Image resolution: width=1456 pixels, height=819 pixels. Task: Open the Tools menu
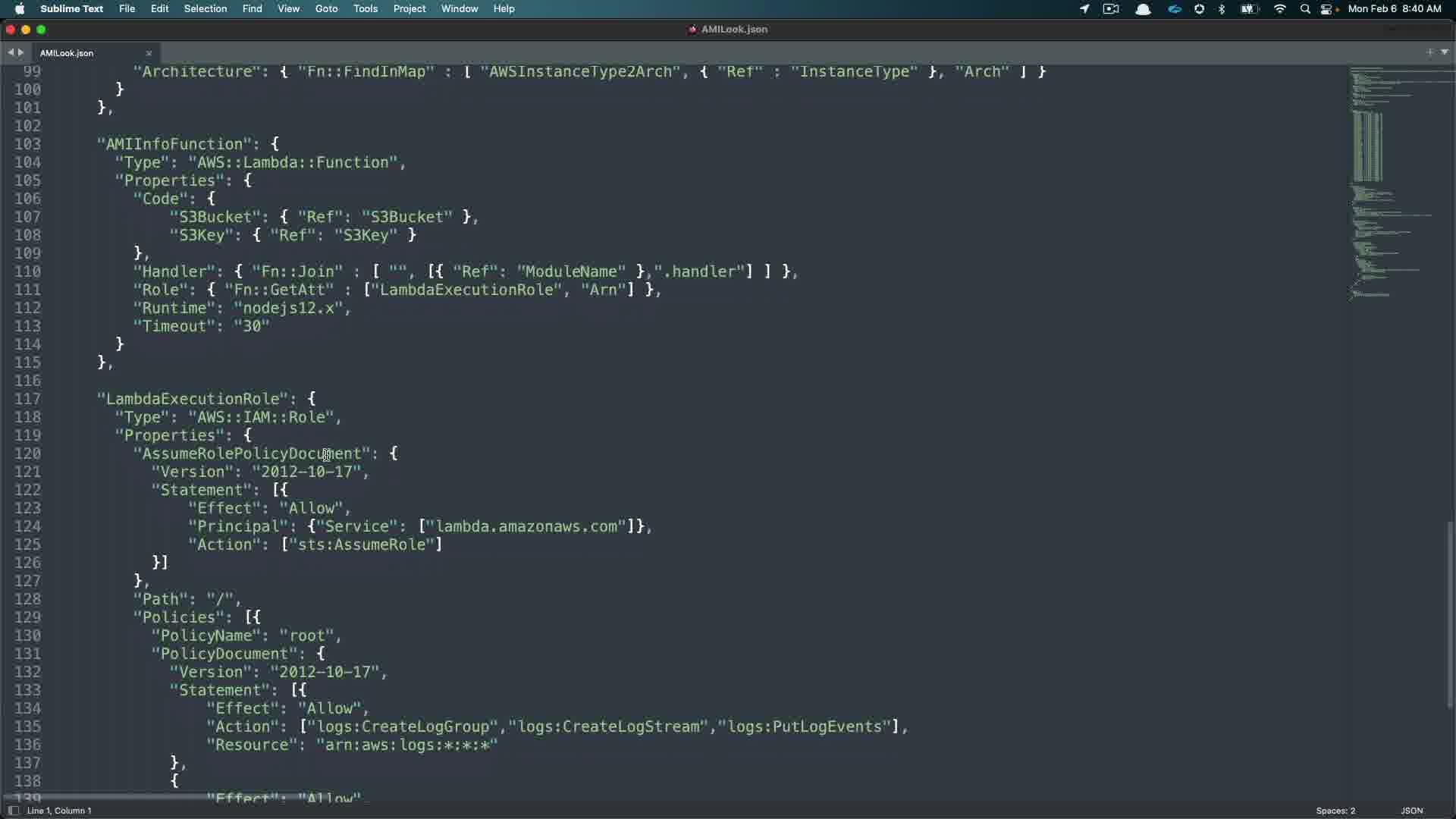coord(365,9)
